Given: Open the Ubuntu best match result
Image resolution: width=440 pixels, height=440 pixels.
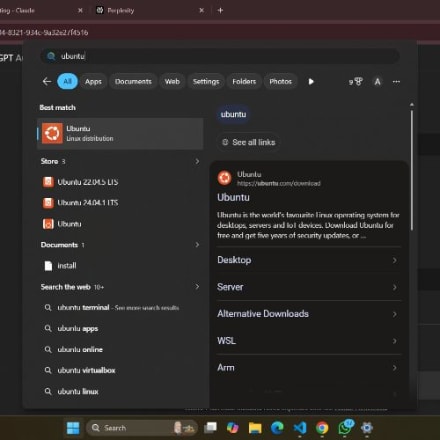Looking at the screenshot, I should point(120,133).
